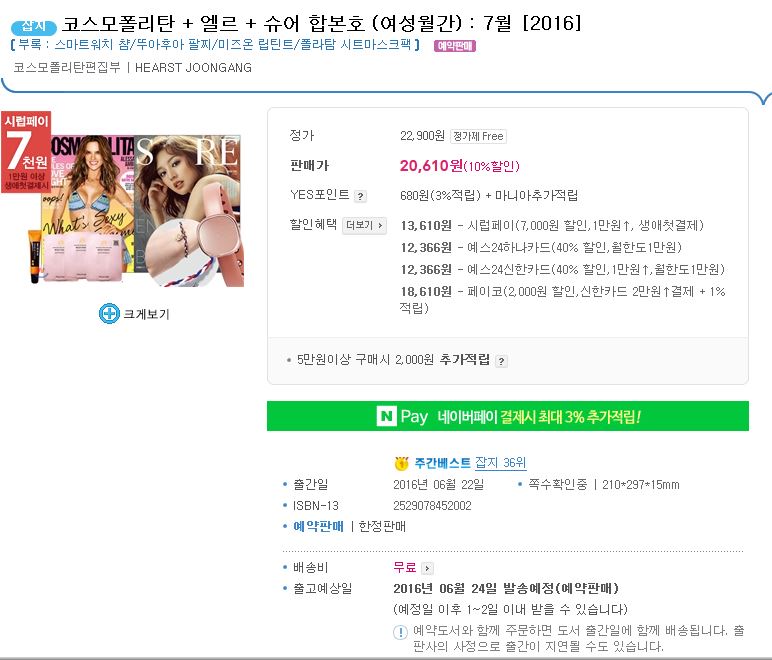
Task: Click publisher link HEARST JOONGANG
Action: pos(193,67)
